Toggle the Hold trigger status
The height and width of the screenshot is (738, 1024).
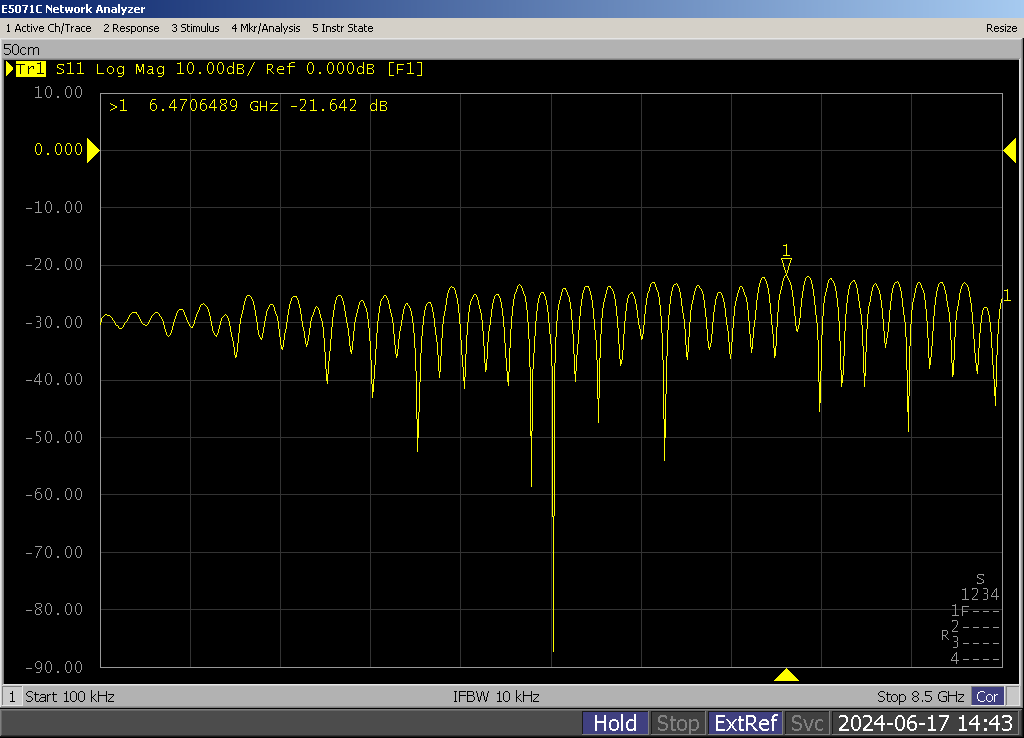point(614,723)
